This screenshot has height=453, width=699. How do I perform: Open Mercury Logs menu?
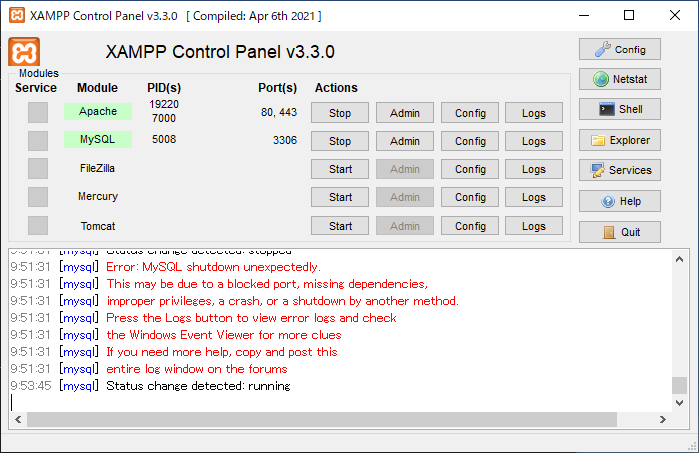point(534,197)
